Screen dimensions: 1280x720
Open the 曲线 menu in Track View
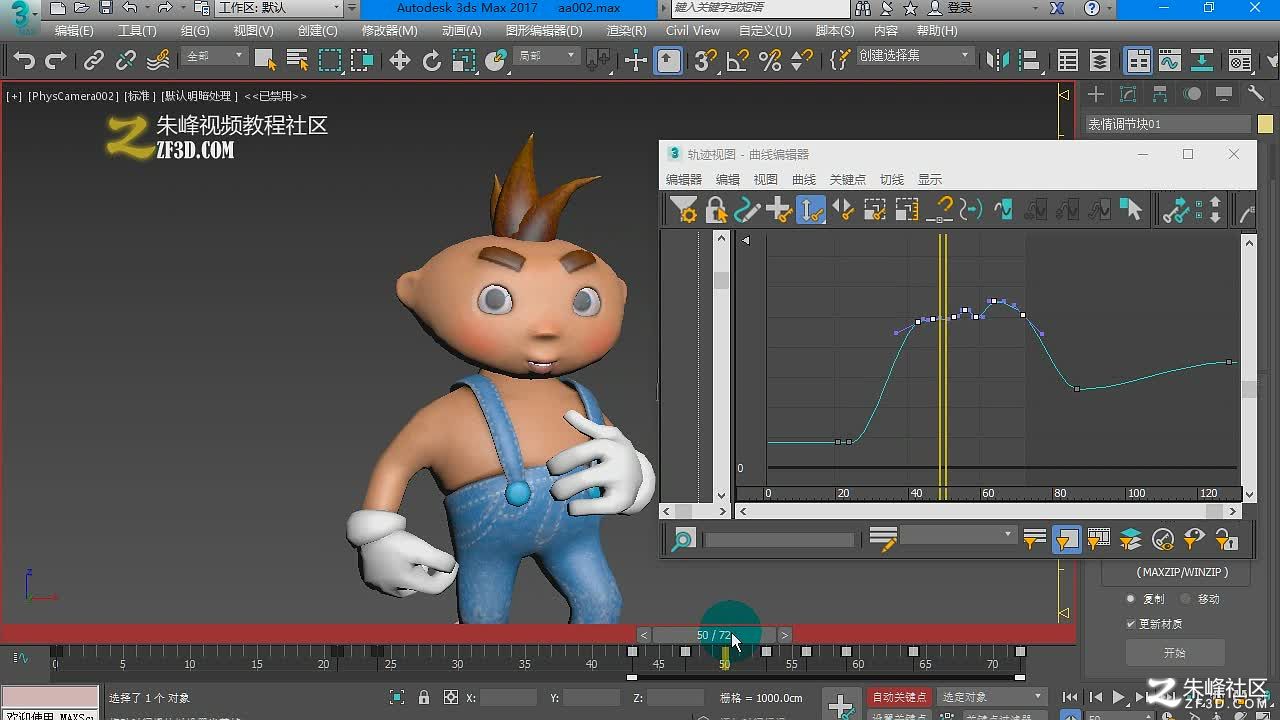click(804, 180)
